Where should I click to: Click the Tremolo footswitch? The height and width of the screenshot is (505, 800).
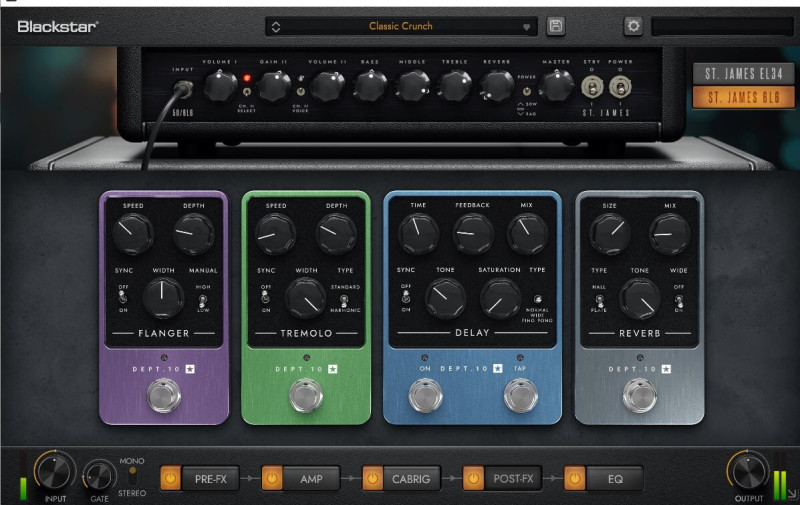pyautogui.click(x=306, y=395)
